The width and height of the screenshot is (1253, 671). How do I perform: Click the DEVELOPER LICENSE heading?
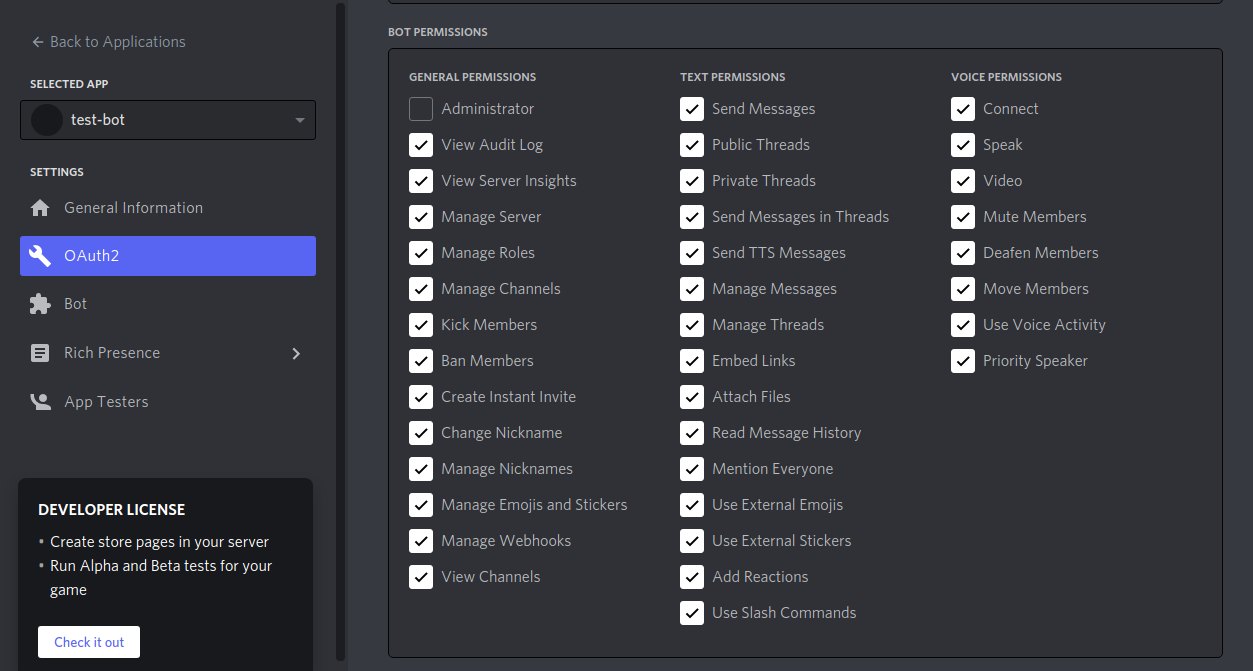(111, 510)
